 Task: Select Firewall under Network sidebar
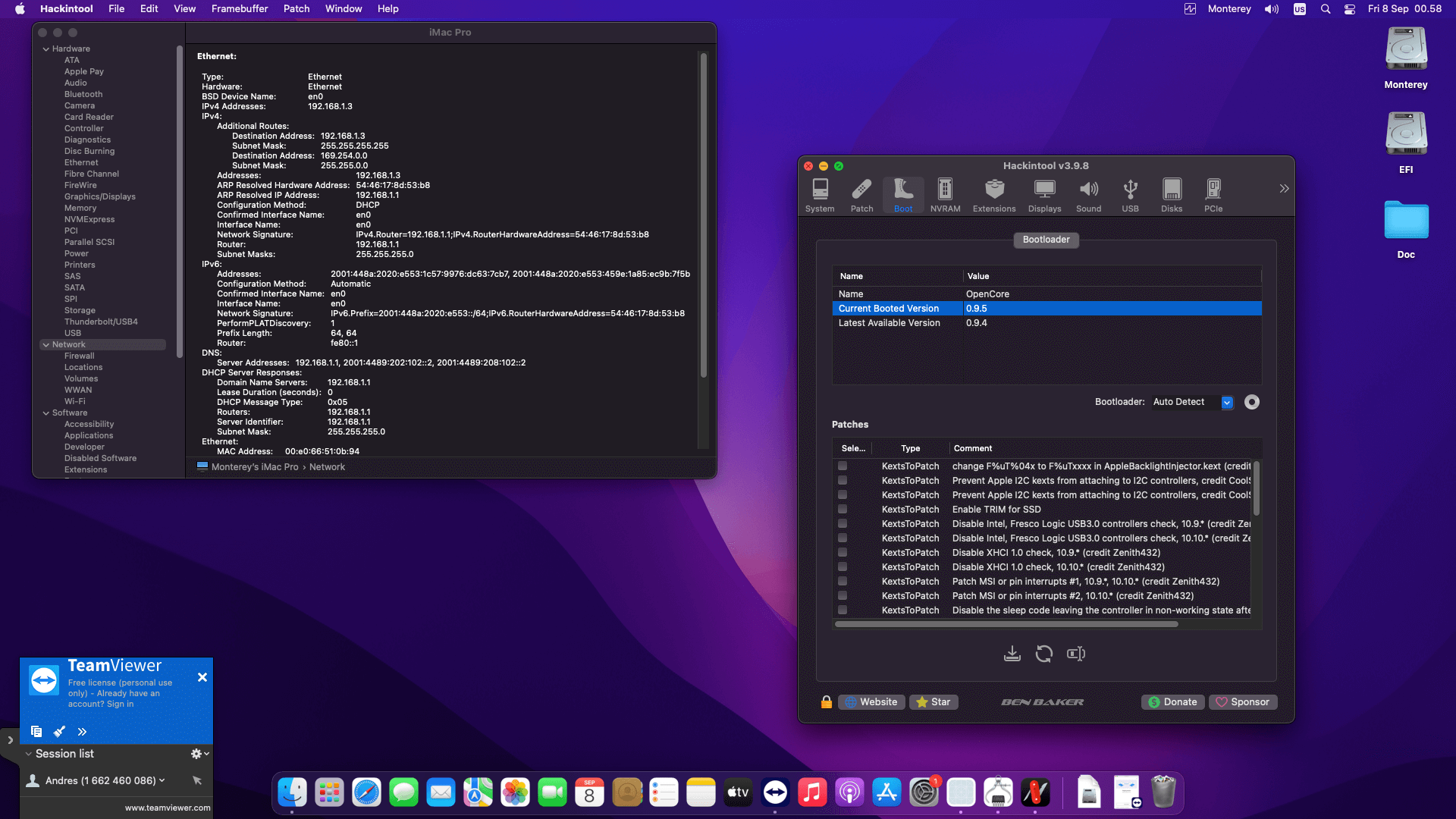tap(79, 356)
